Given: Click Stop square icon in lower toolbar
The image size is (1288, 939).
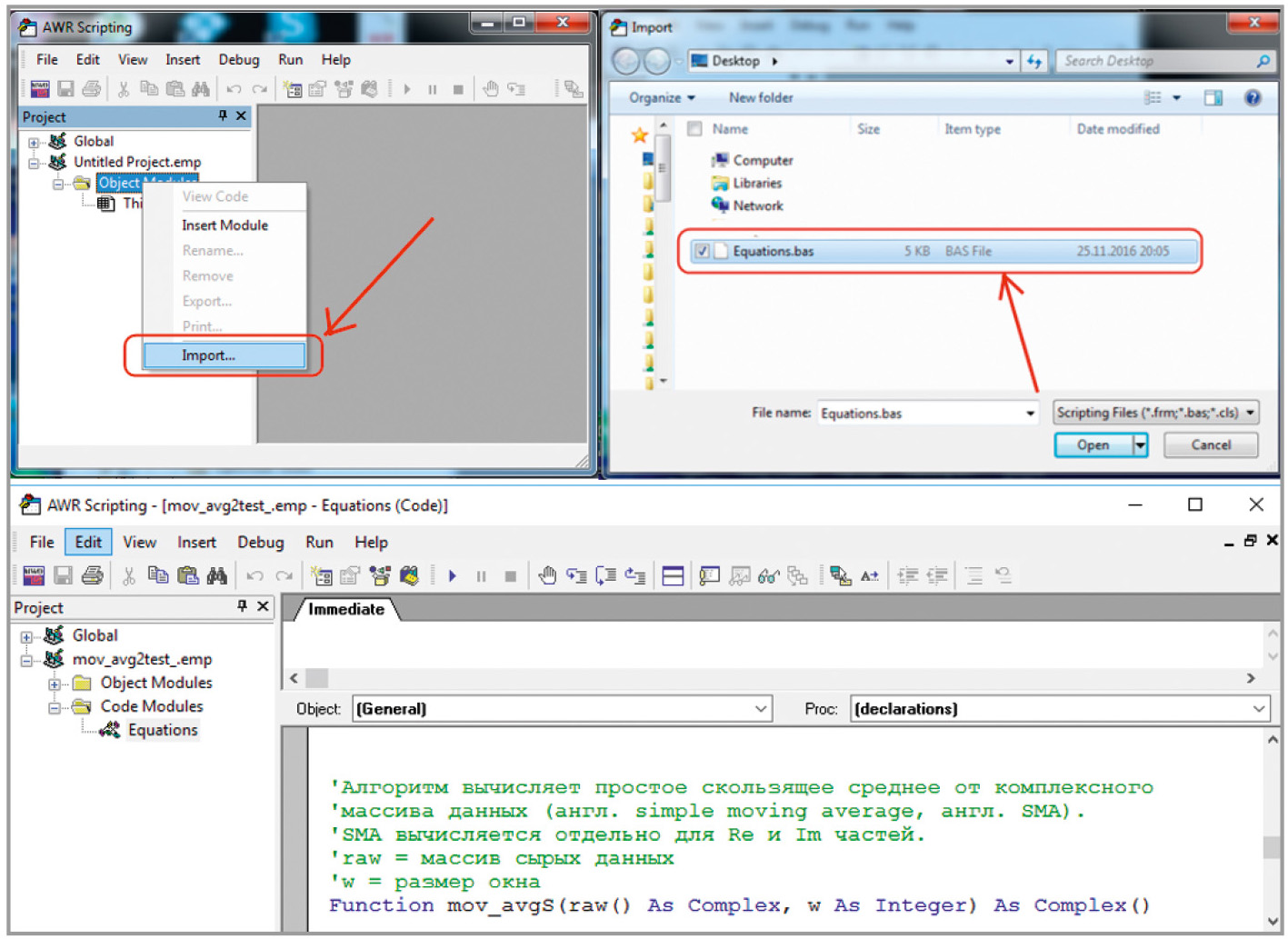Looking at the screenshot, I should (511, 575).
